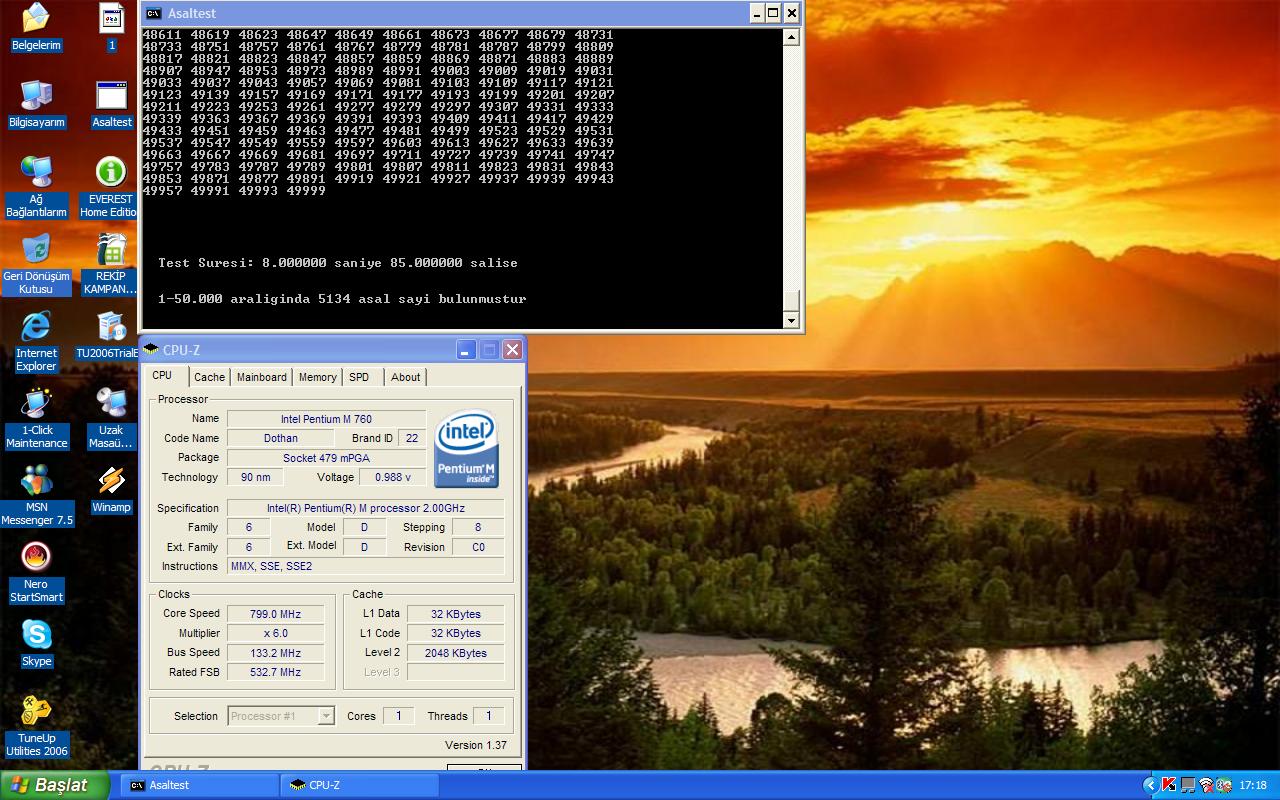1280x800 pixels.
Task: Click the processor specification '2.00GHz' field
Action: click(366, 508)
